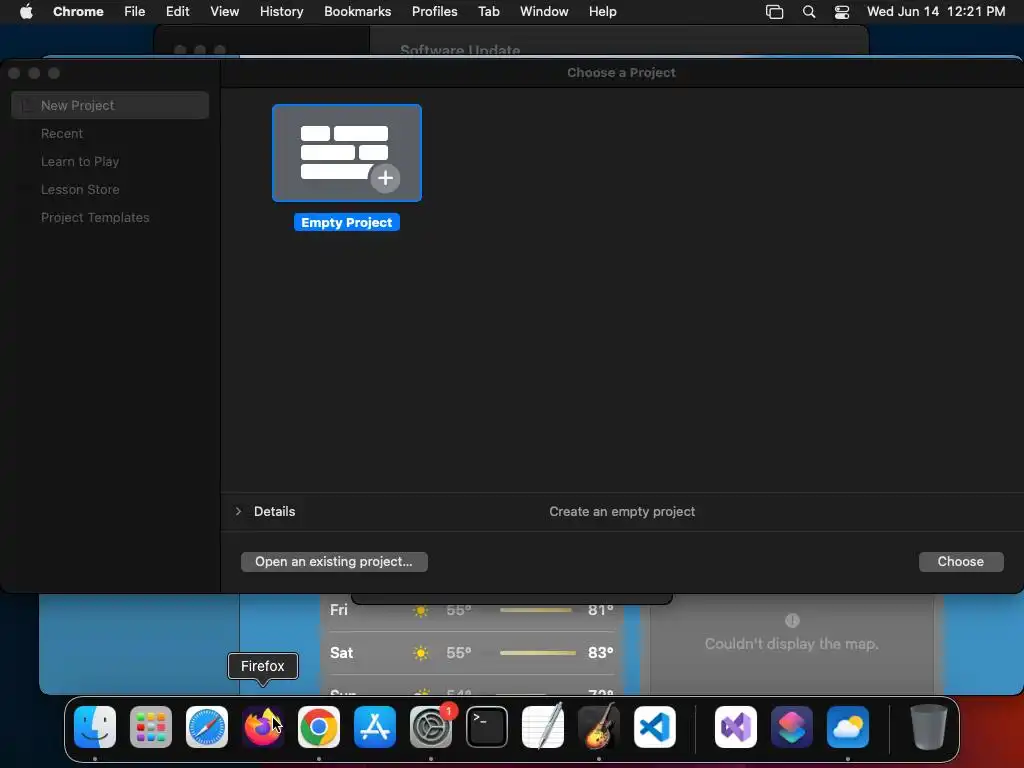Open the View menu
Image resolution: width=1024 pixels, height=768 pixels.
[224, 11]
